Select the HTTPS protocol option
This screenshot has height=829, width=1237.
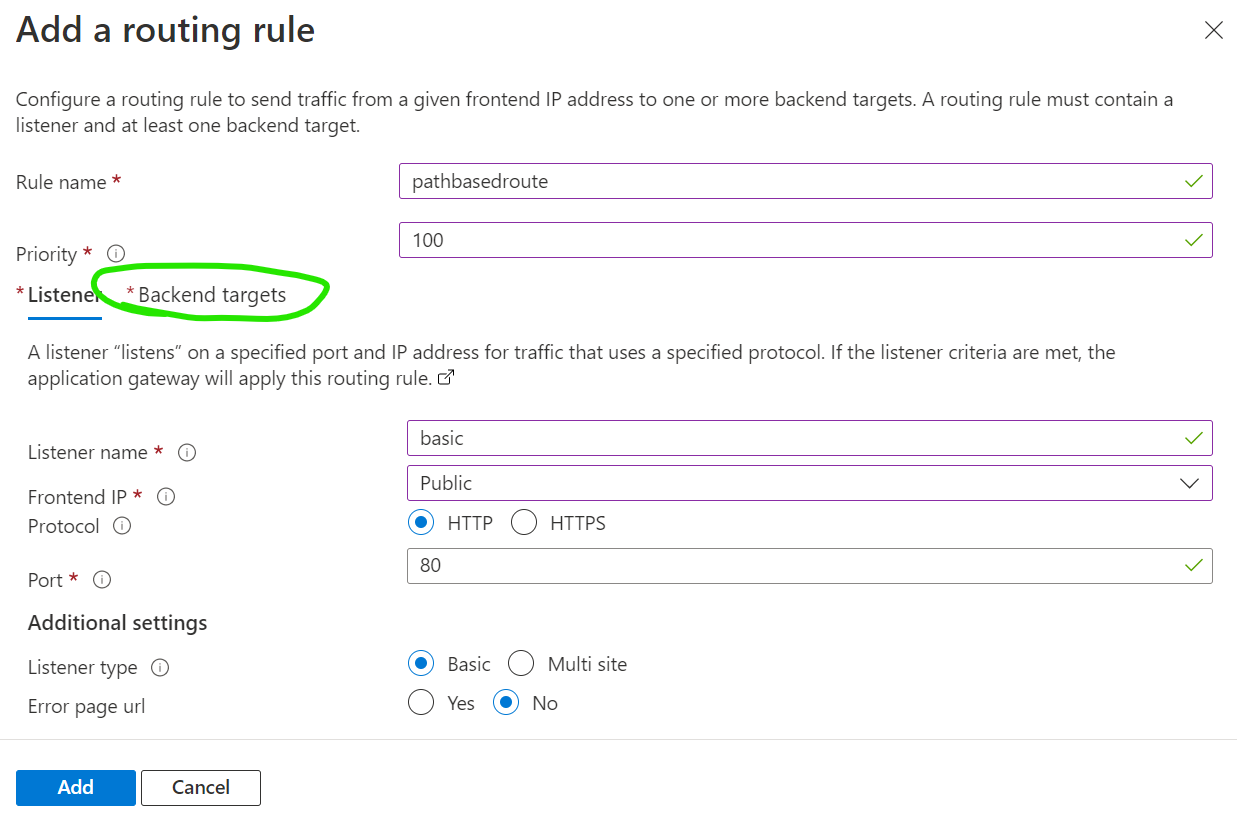click(524, 522)
